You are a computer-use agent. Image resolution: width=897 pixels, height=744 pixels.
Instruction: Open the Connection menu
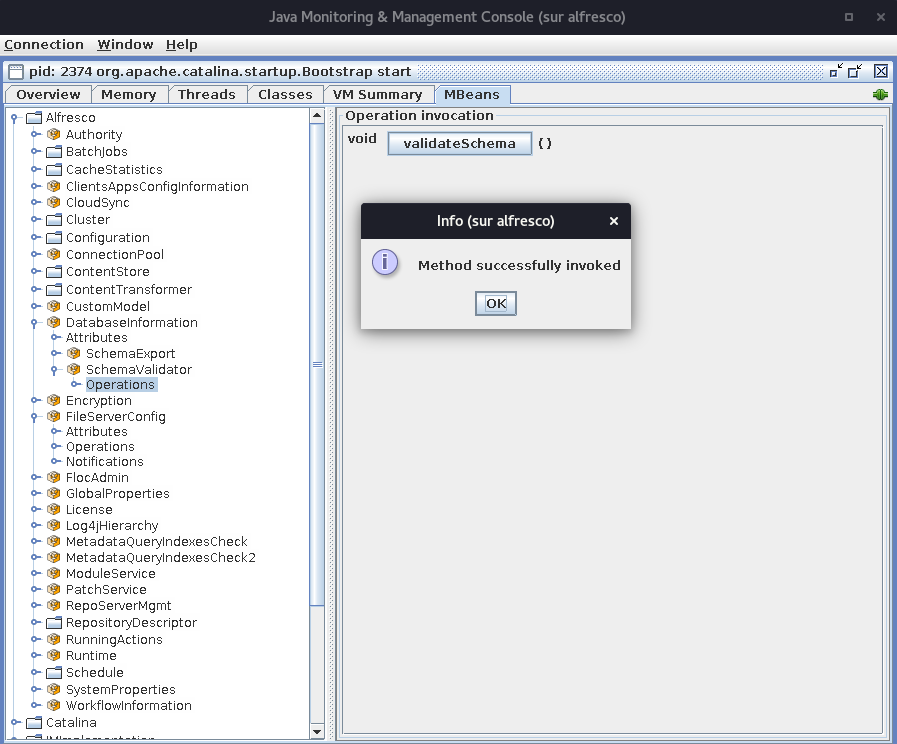click(x=44, y=45)
